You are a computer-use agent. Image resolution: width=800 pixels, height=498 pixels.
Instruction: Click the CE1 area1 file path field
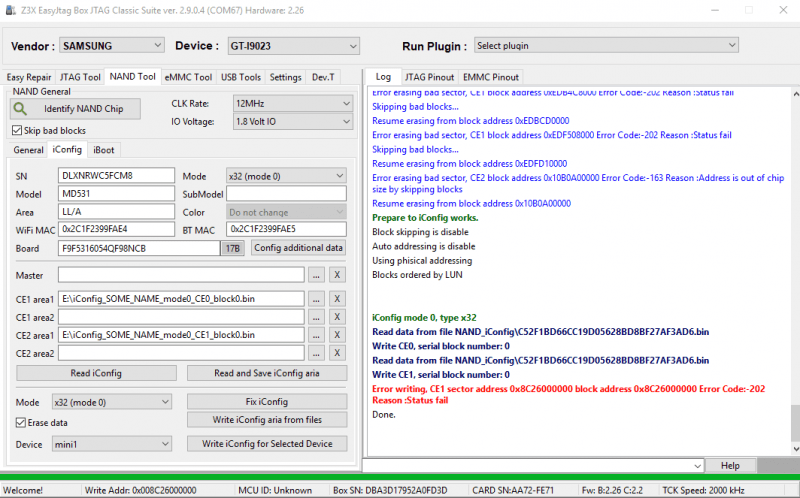tap(181, 299)
